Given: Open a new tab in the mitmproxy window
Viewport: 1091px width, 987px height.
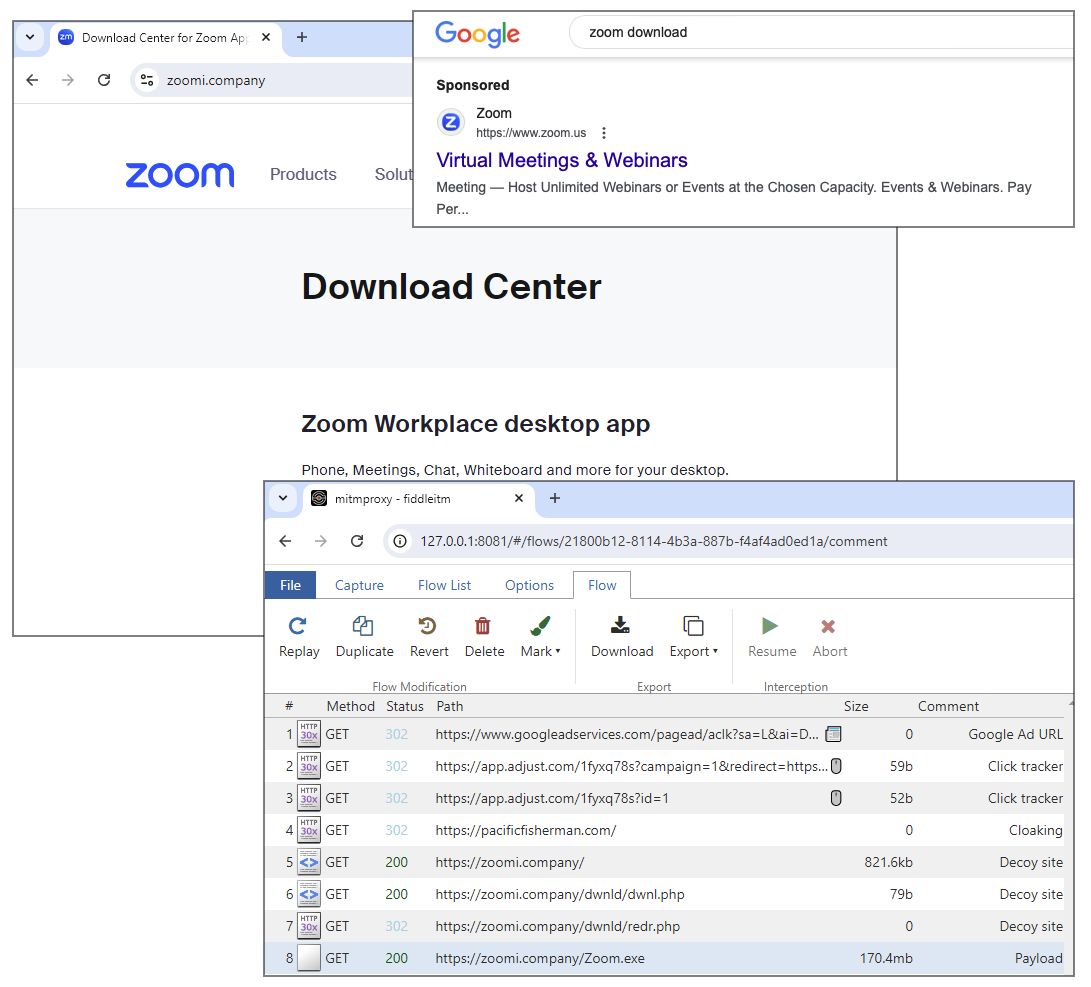Looking at the screenshot, I should tap(555, 498).
